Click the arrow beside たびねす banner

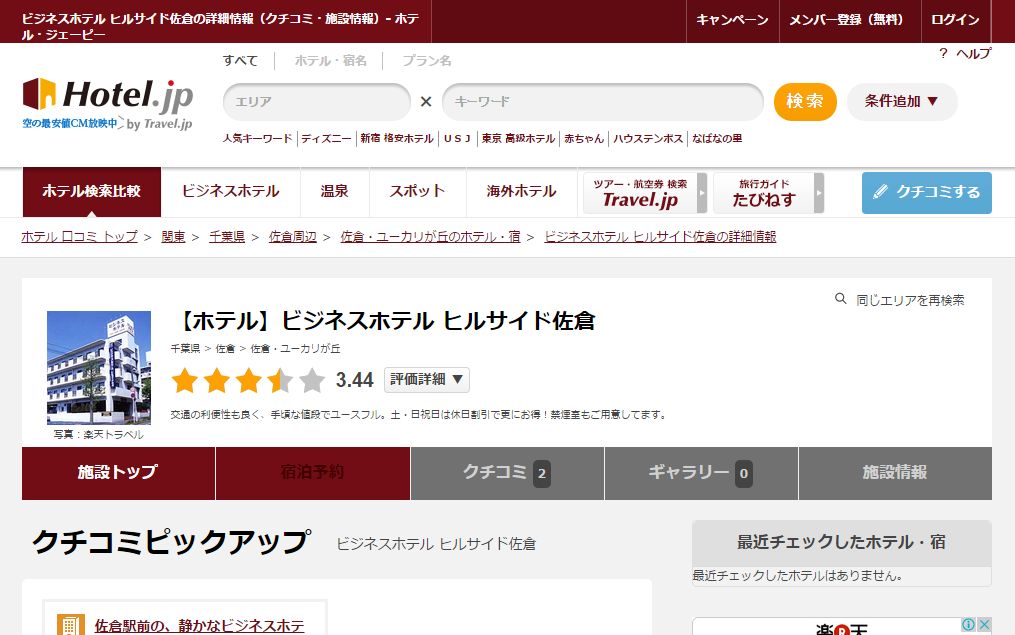(x=819, y=193)
